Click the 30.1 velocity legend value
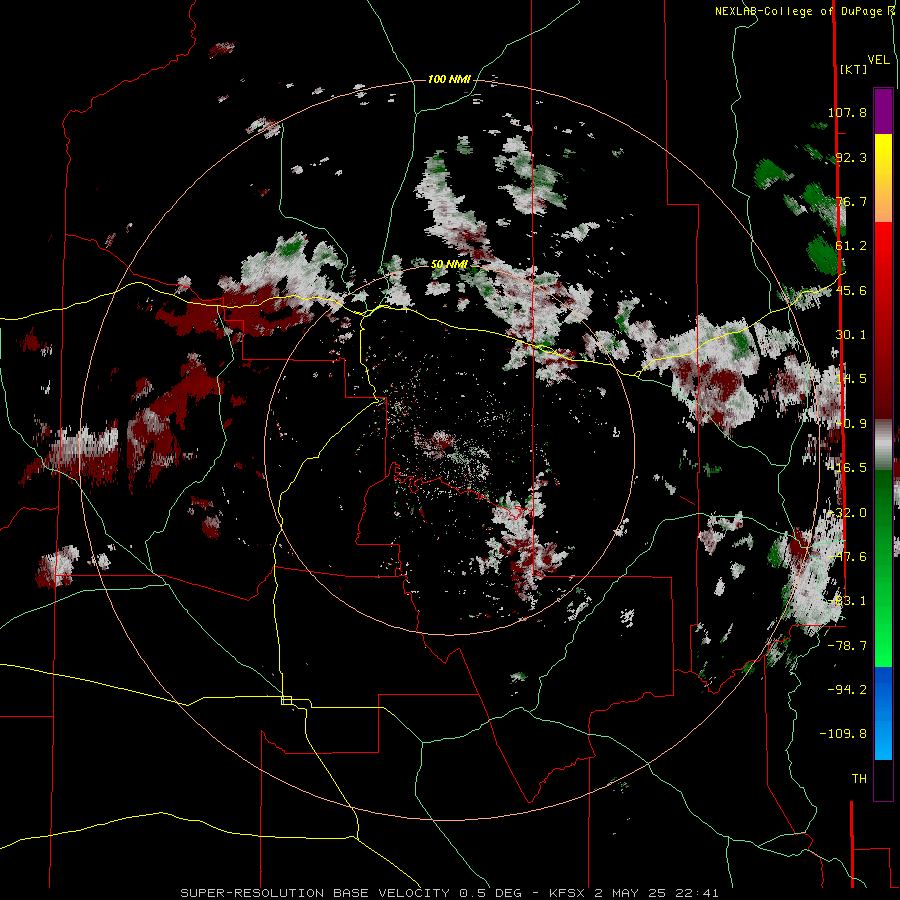This screenshot has height=900, width=900. pos(851,335)
